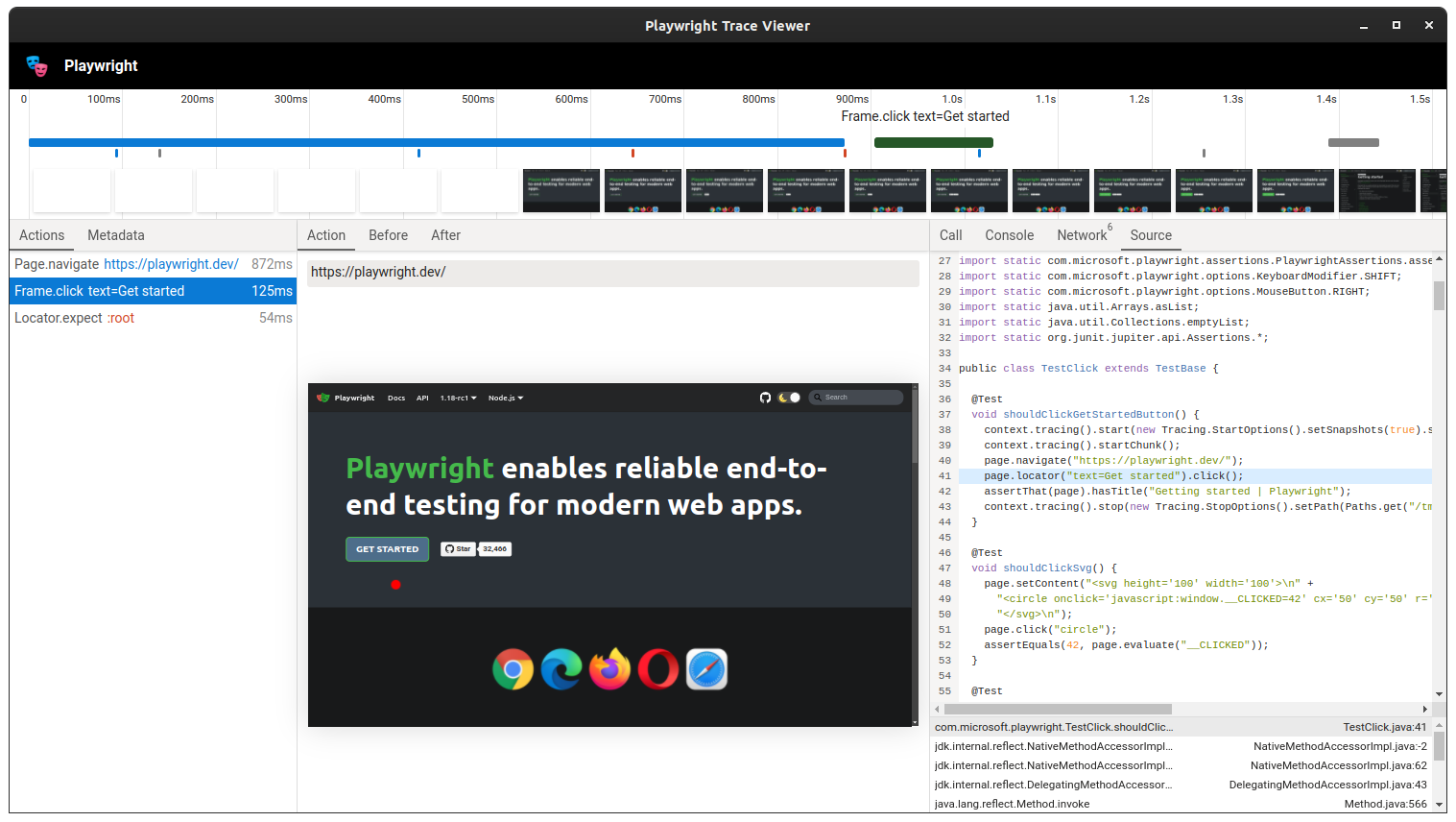Select the Action snapshot tab
This screenshot has height=822, width=1456.
tap(326, 235)
